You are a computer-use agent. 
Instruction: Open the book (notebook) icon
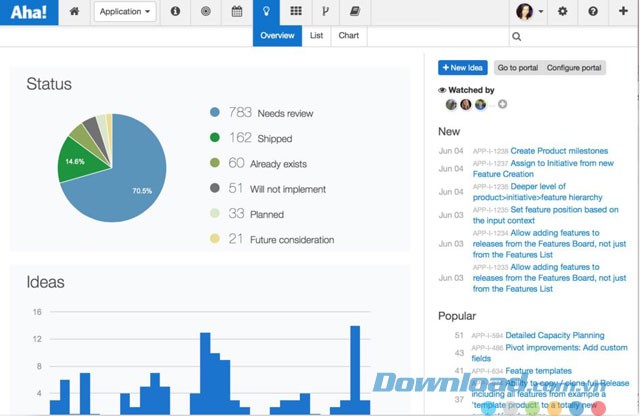(354, 12)
